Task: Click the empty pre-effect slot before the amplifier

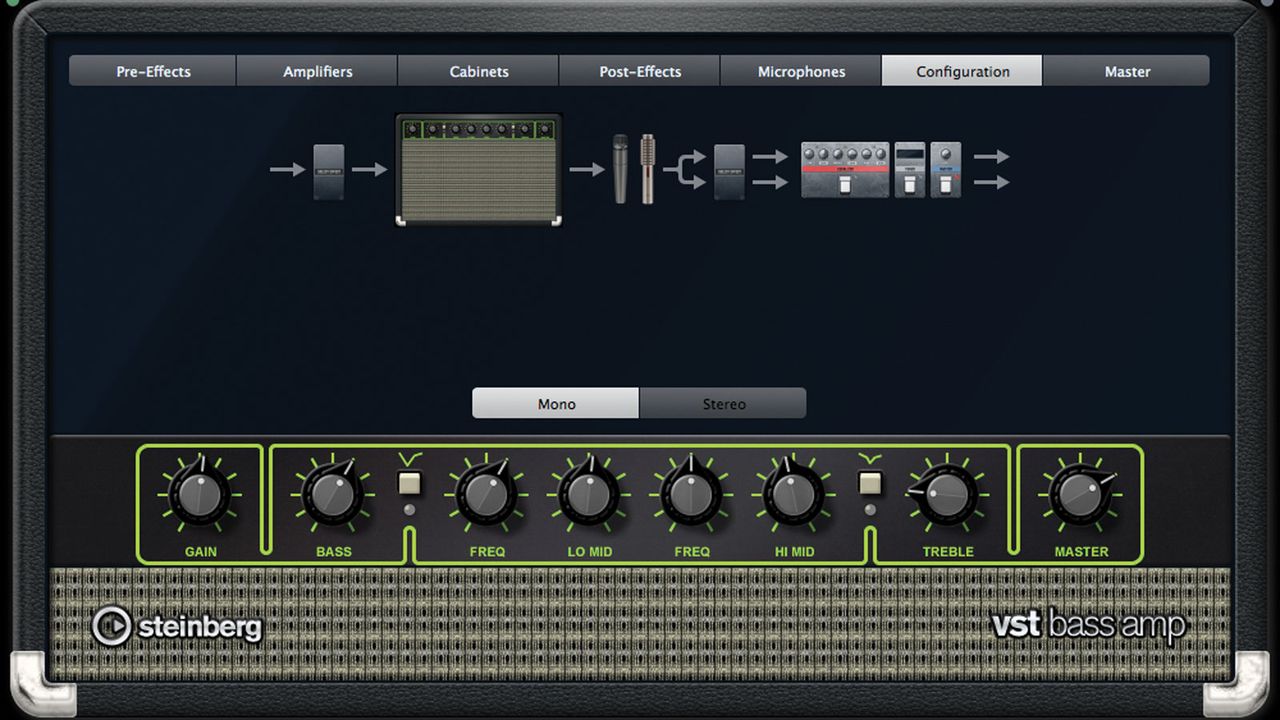Action: [328, 172]
